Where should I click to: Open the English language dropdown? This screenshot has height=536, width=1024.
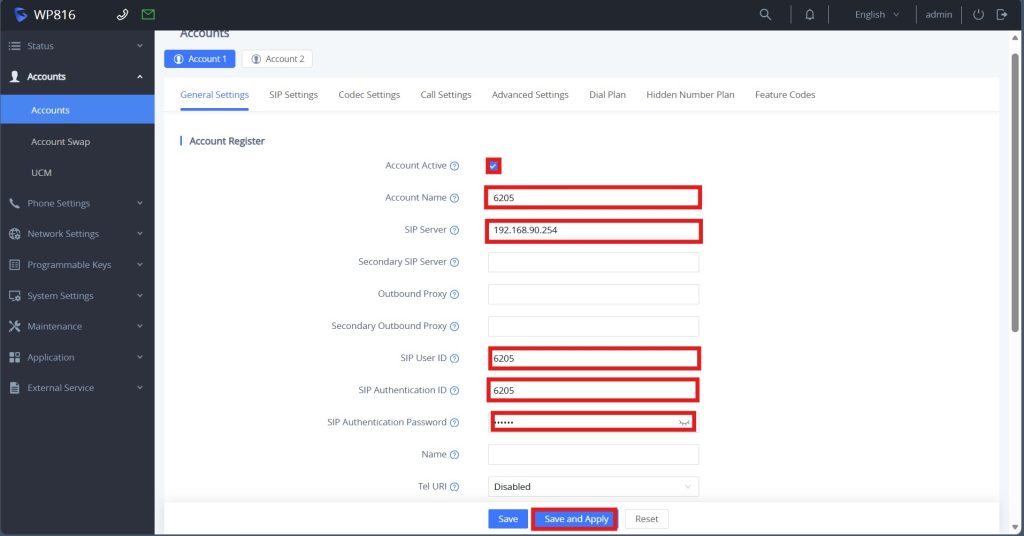tap(876, 15)
